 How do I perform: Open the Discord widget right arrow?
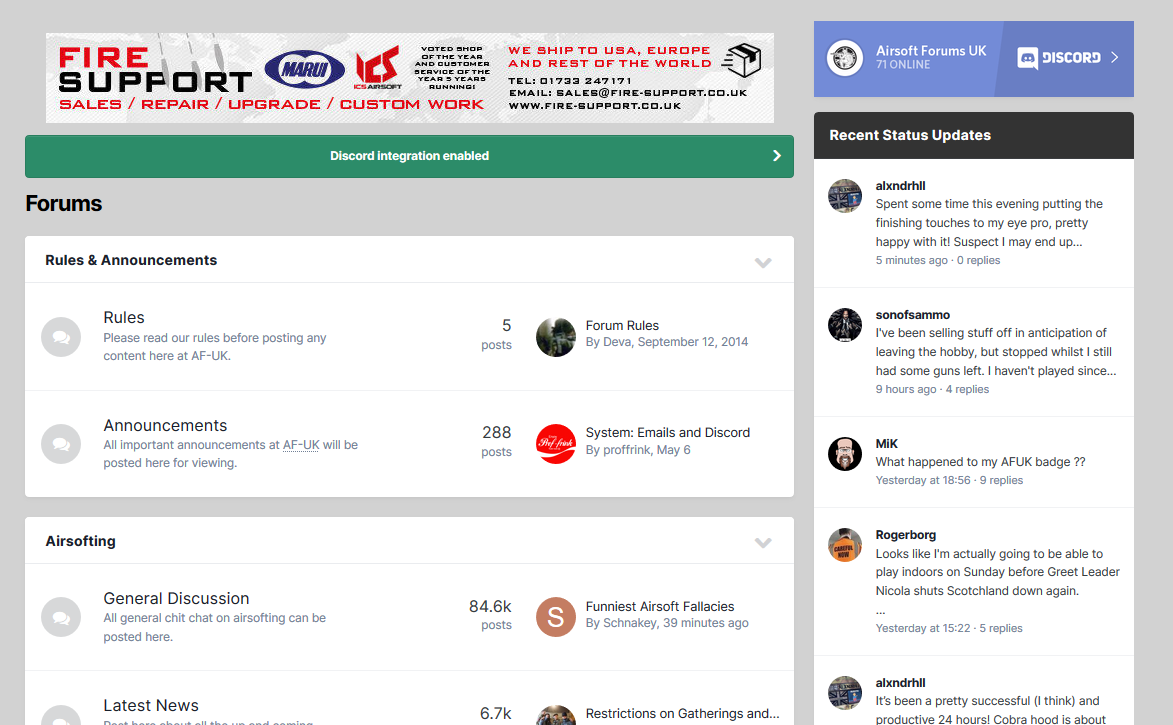1115,58
